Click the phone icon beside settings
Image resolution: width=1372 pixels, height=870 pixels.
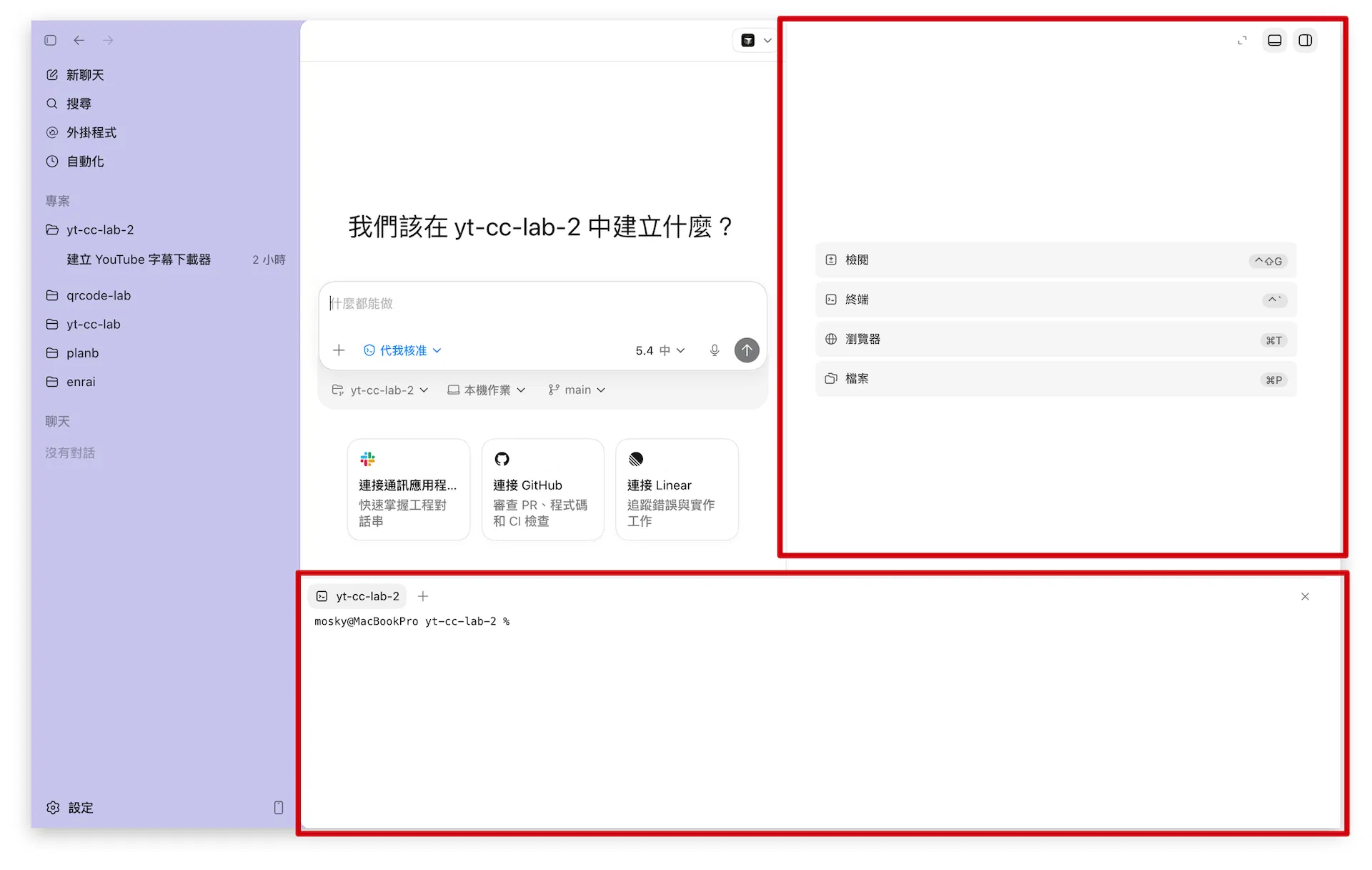279,807
